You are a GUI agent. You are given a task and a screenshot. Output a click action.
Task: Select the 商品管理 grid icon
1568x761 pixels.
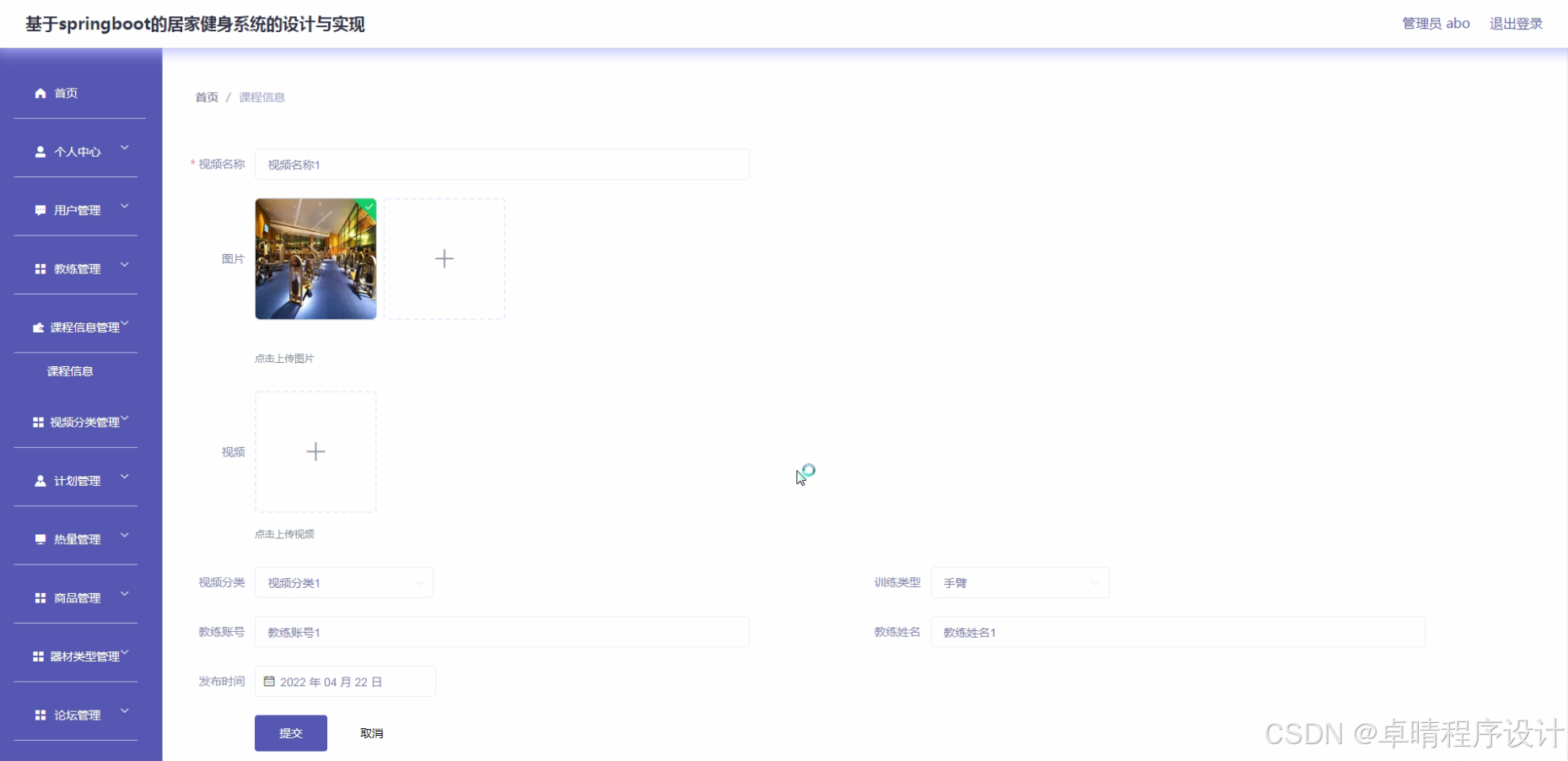[39, 597]
